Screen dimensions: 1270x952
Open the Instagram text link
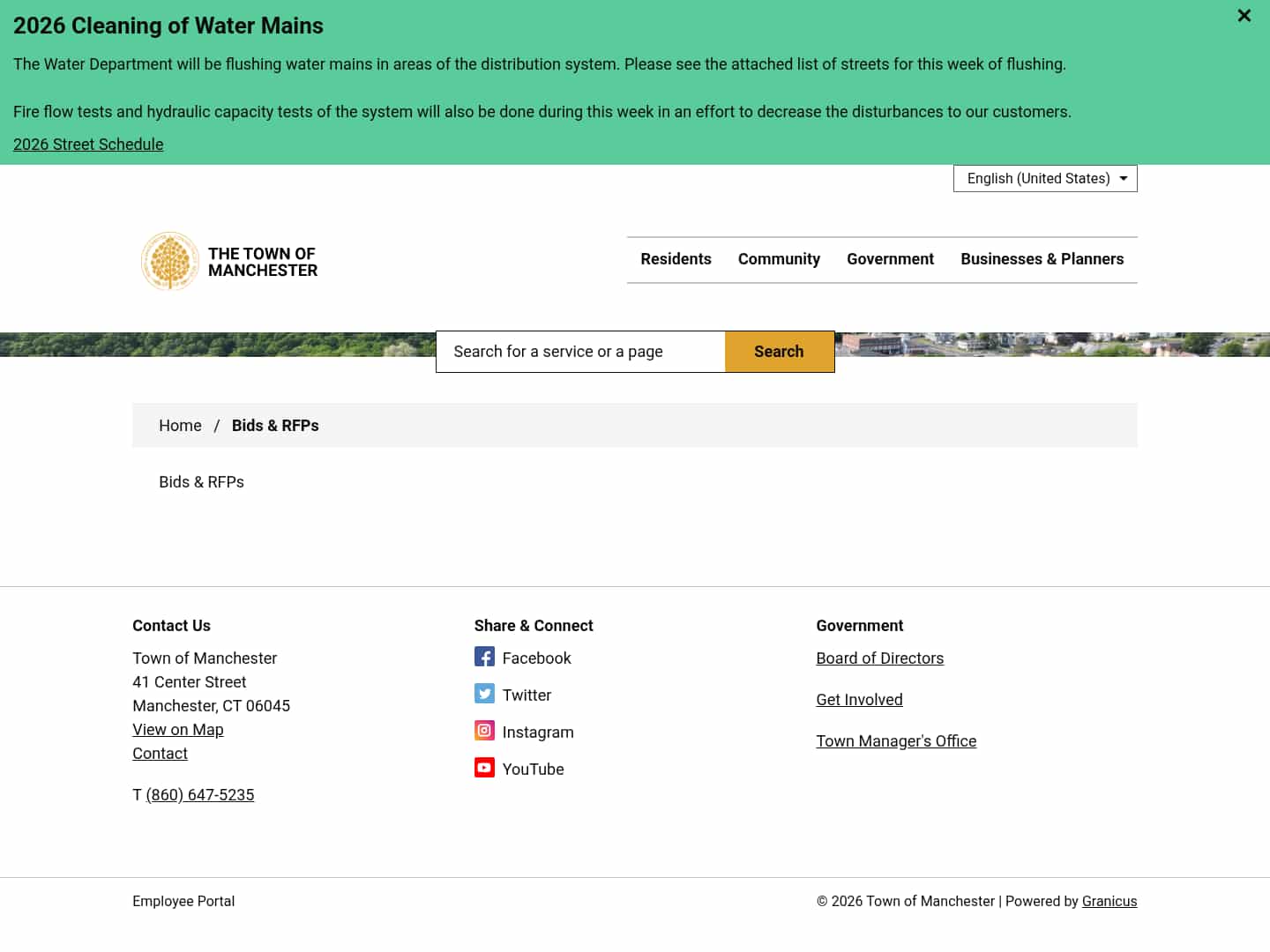coord(538,733)
